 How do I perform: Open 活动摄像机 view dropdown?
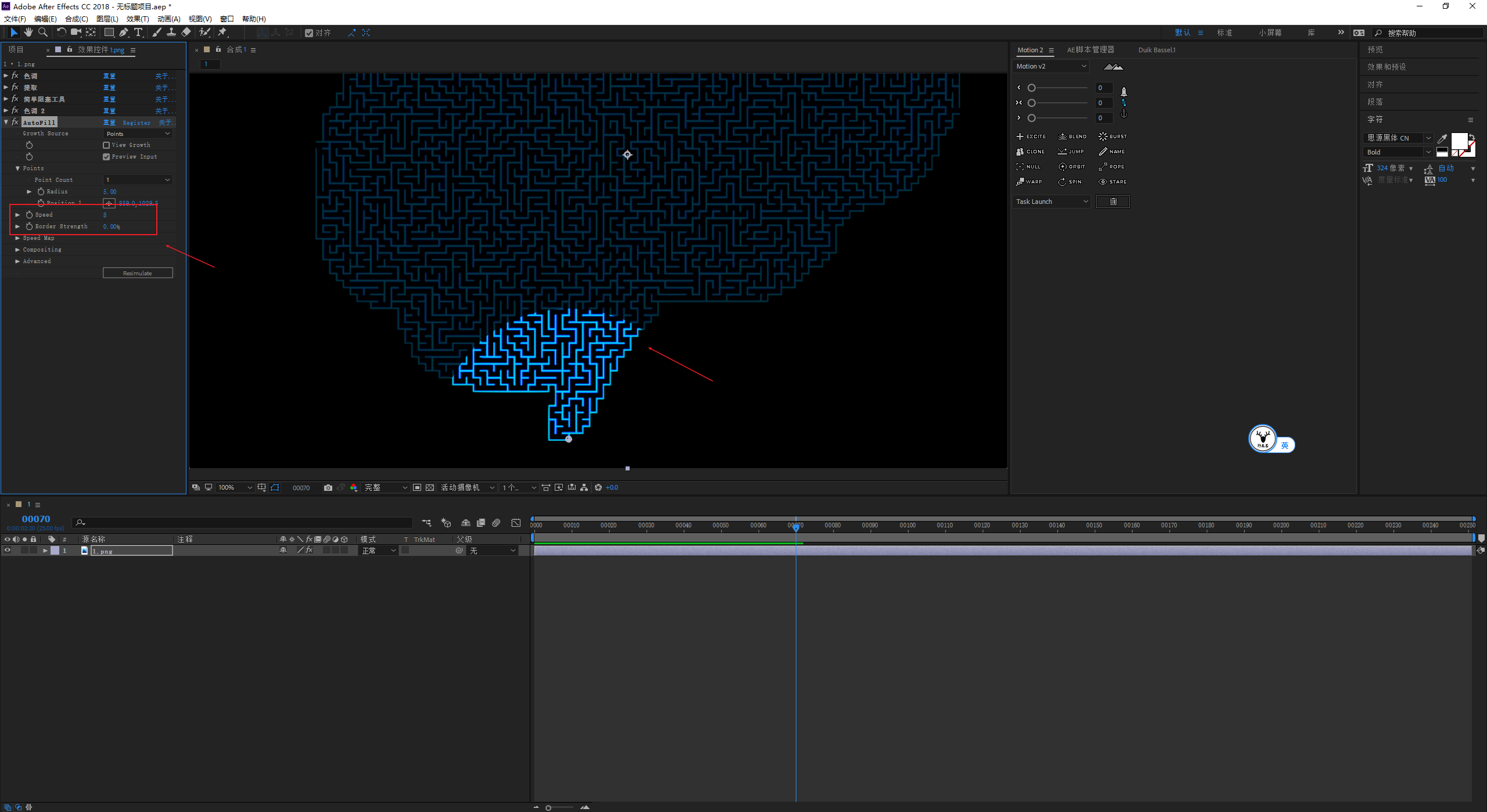tap(468, 487)
